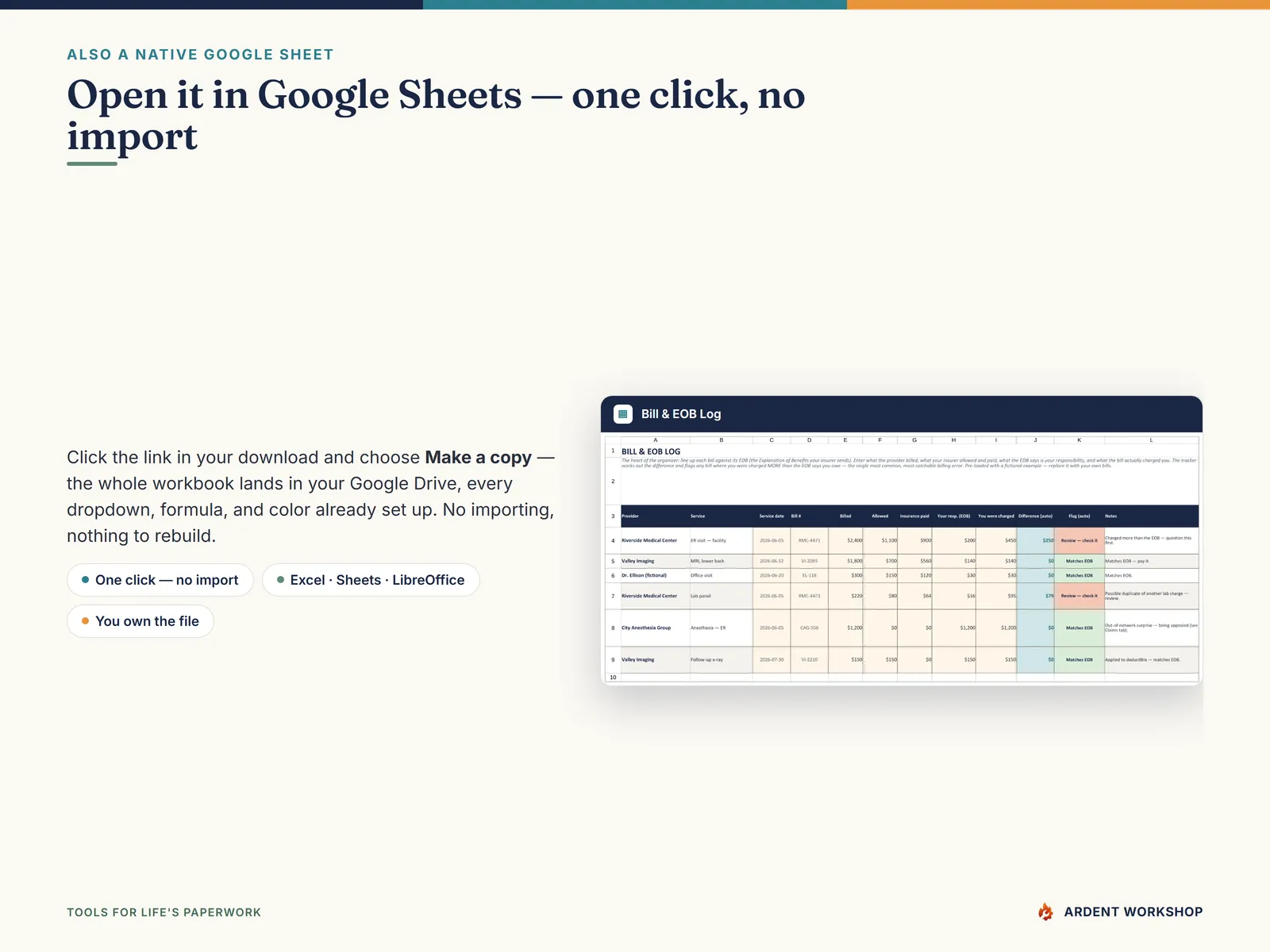Click the green 'Matches EOB' flag for Office visit

[x=1079, y=575]
